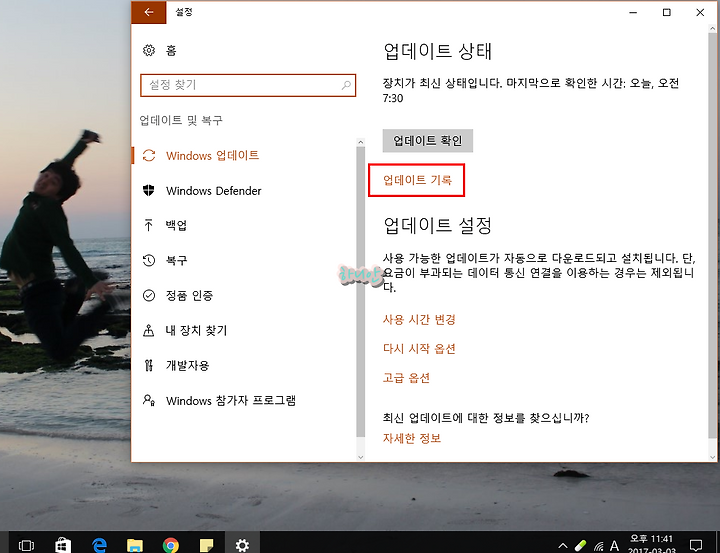Close the Settings window
The image size is (720, 553).
[700, 12]
